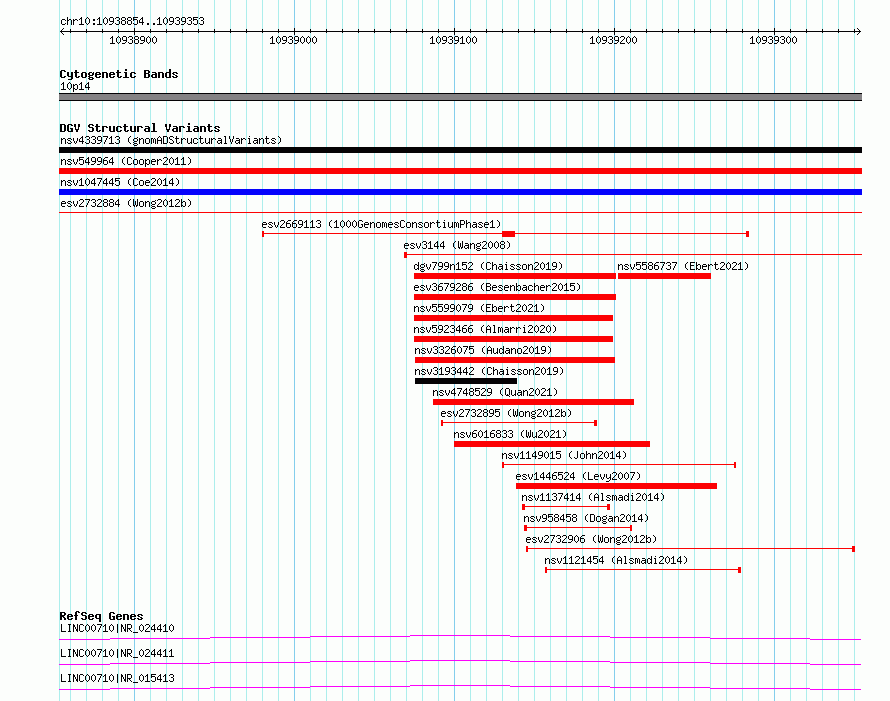Click the nsv5586737 (Ebert2021) label
Viewport: 890px width, 701px height.
coord(683,266)
